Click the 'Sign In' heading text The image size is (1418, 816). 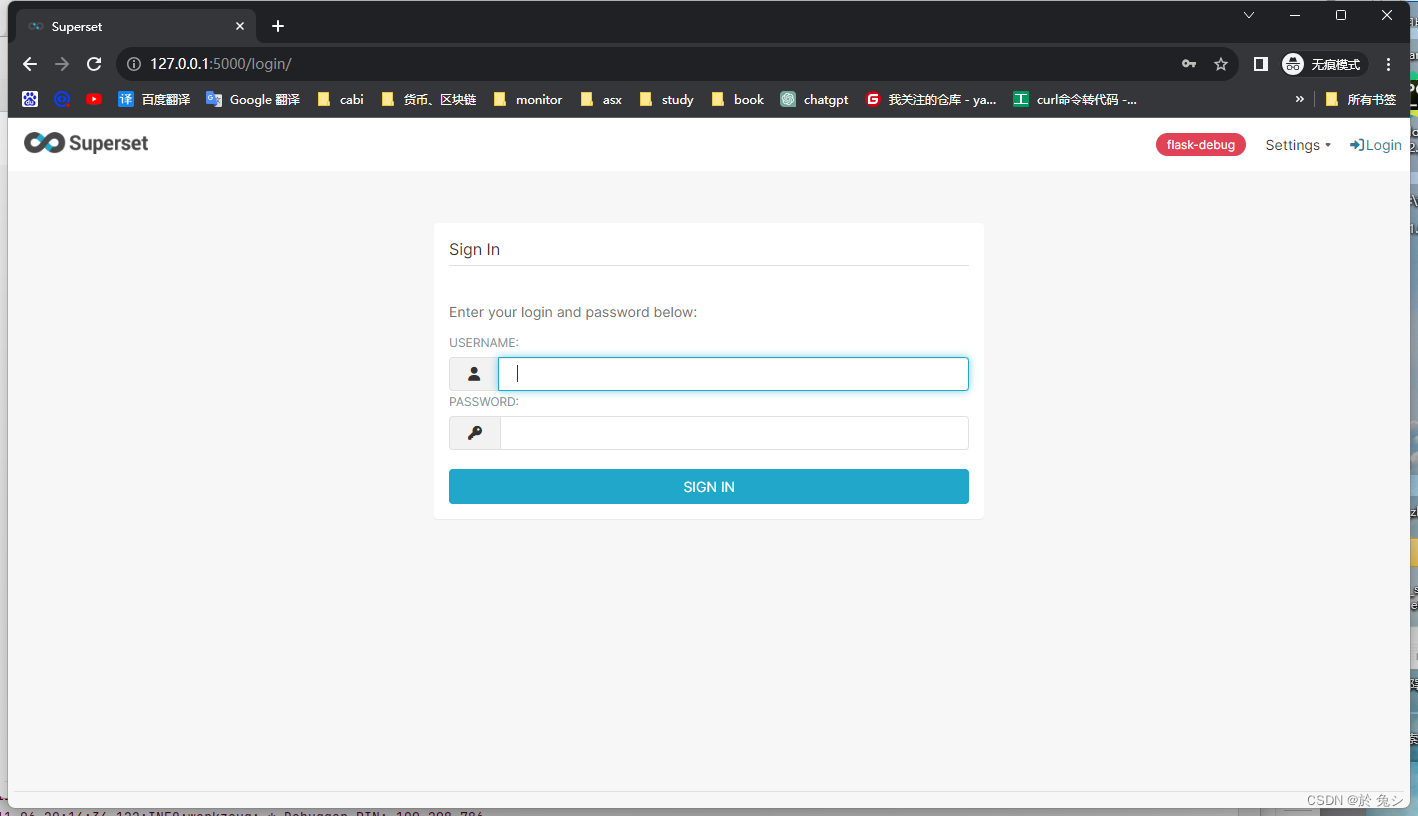tap(474, 249)
